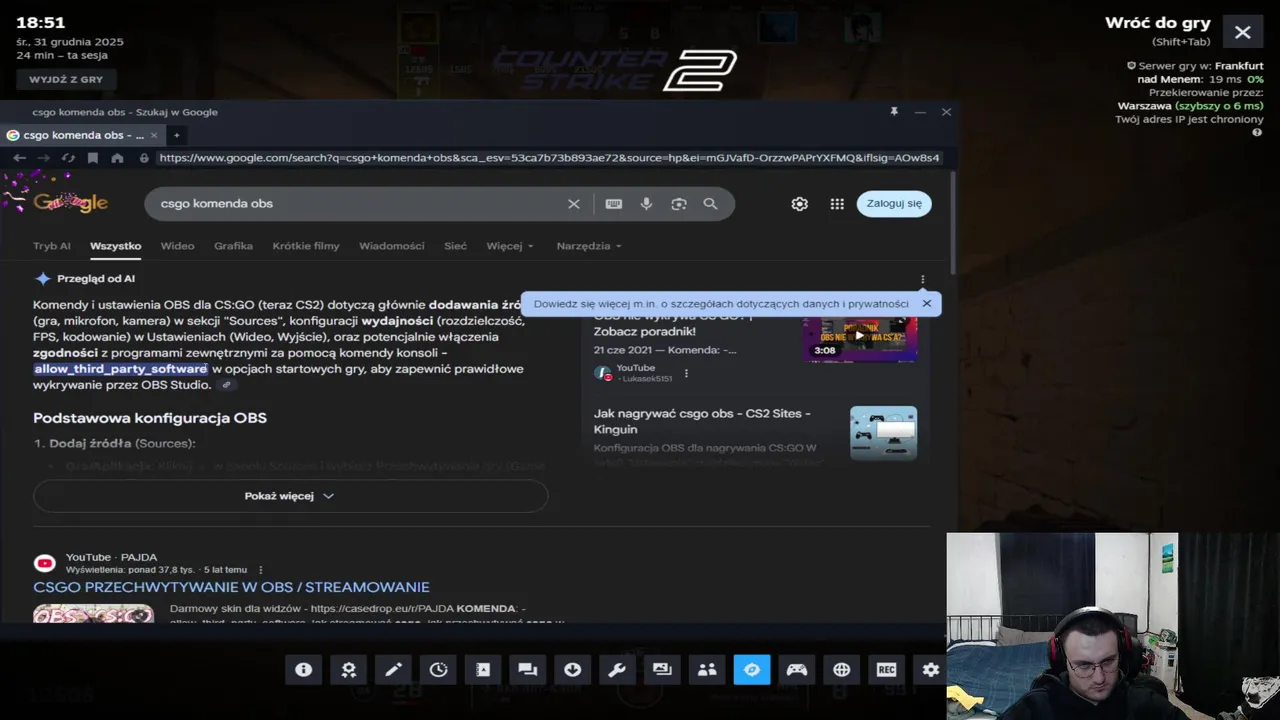The width and height of the screenshot is (1280, 720).
Task: Open the wrench tools icon in overlay toolbar
Action: pyautogui.click(x=617, y=670)
